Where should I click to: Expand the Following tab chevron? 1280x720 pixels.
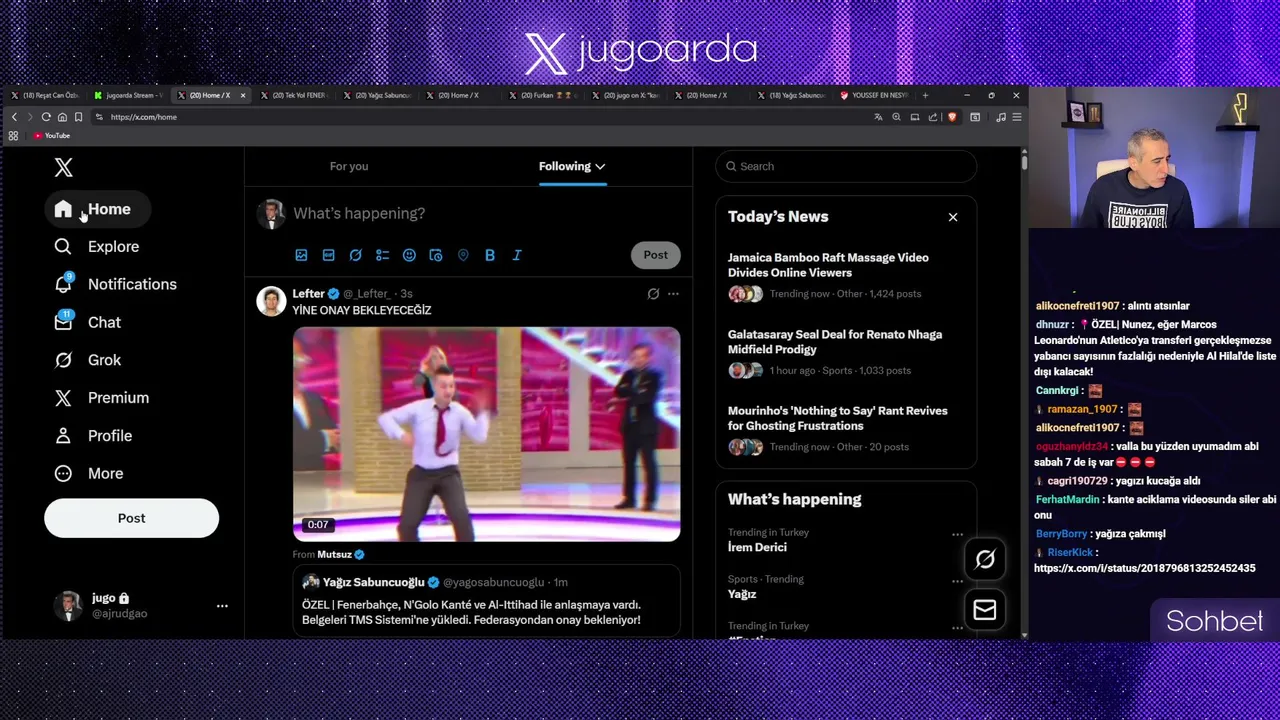[600, 167]
